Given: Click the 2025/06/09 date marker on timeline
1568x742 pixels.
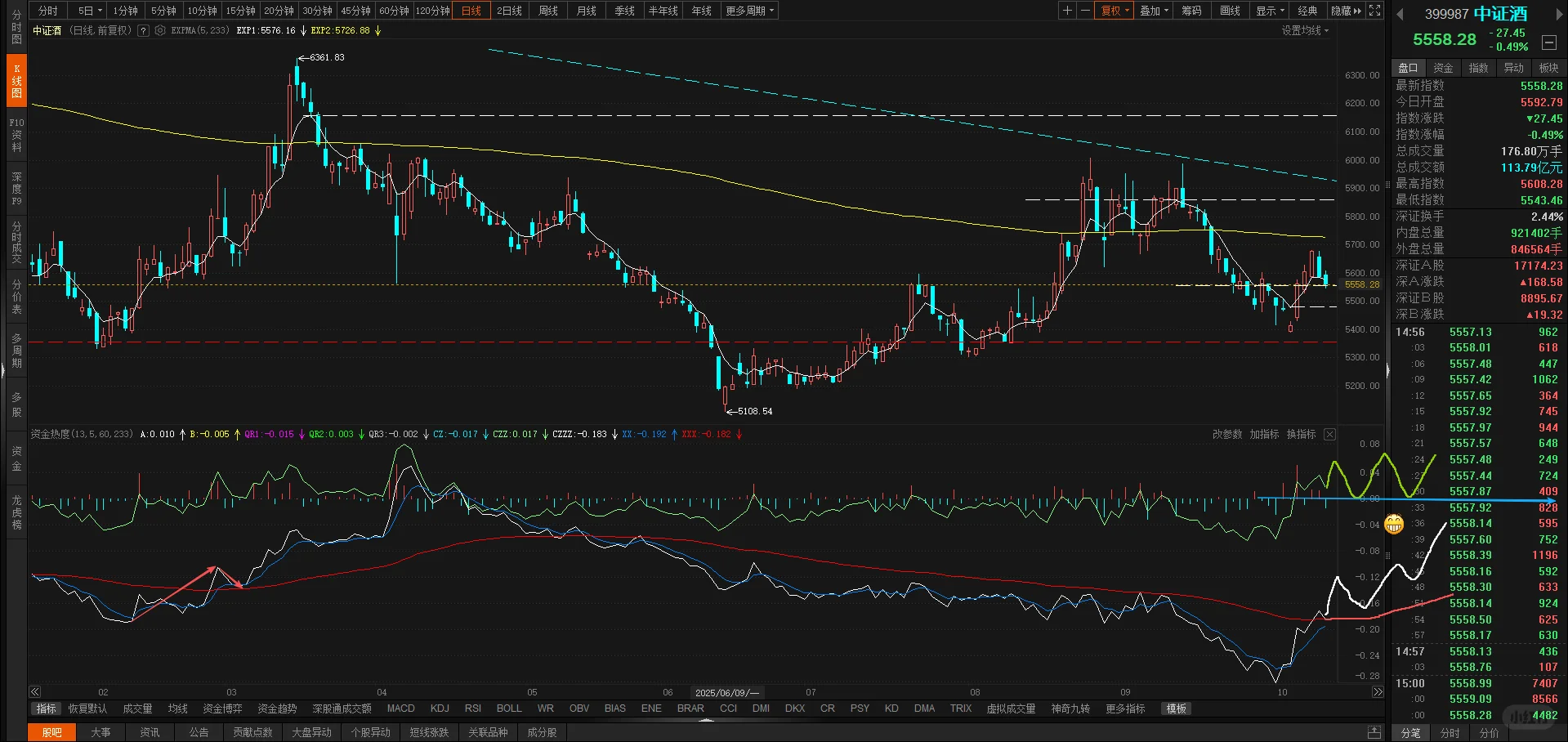Looking at the screenshot, I should tap(726, 693).
